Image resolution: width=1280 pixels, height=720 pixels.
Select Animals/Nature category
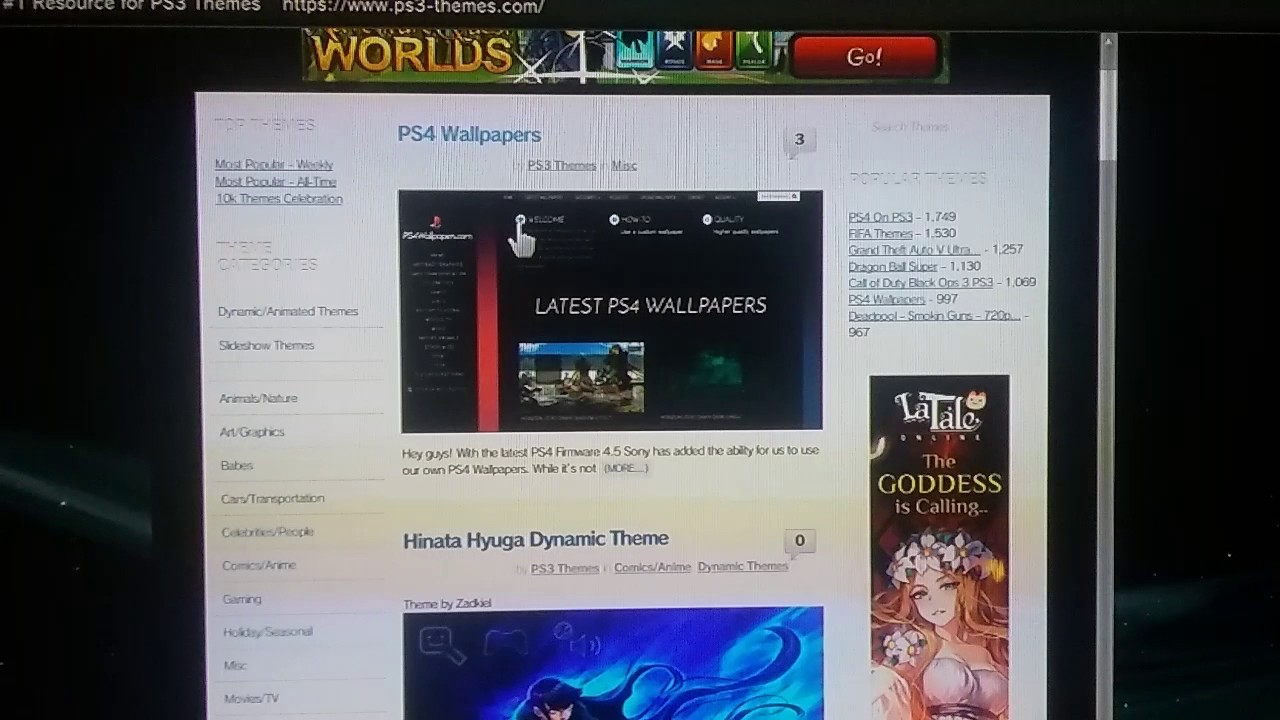(x=258, y=398)
